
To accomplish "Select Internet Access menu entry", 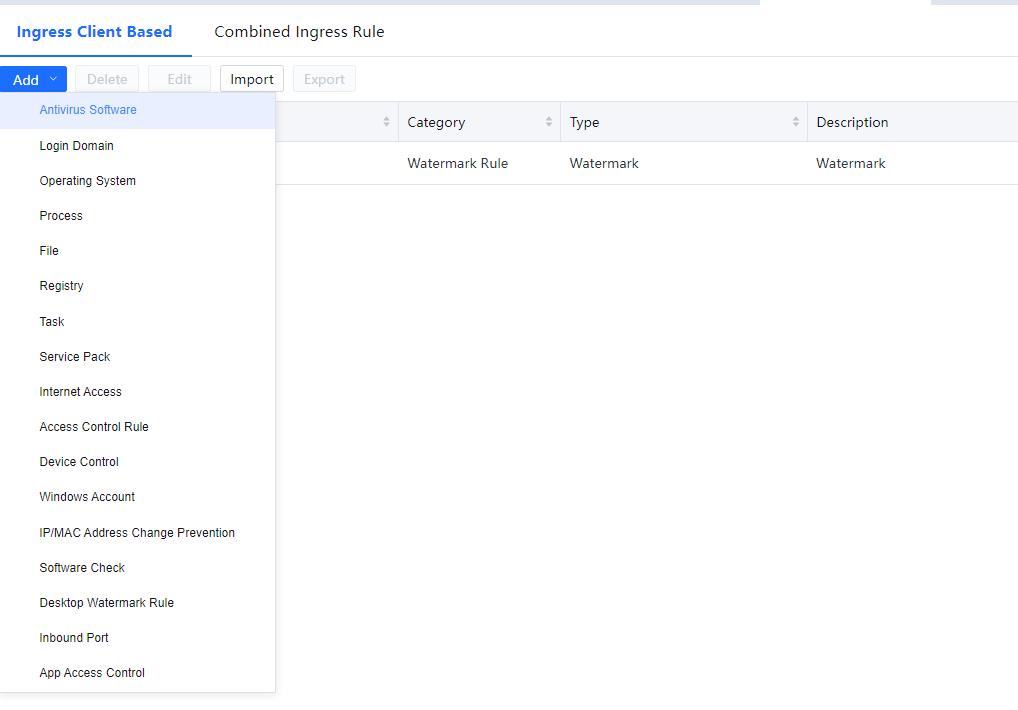I will (x=81, y=392).
